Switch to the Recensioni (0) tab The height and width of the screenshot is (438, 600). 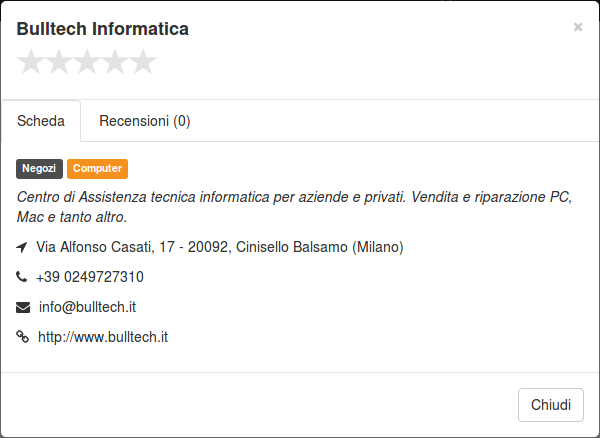coord(145,121)
